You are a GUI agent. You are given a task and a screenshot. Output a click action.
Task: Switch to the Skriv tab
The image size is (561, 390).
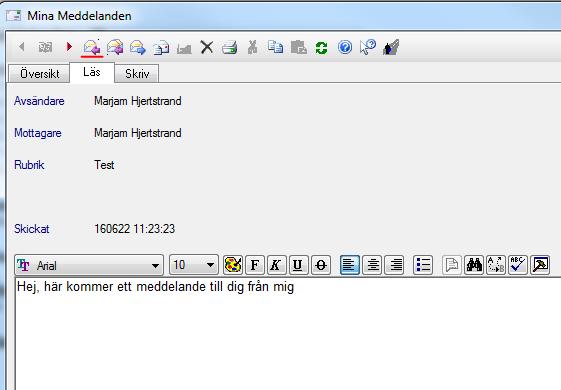click(x=137, y=74)
